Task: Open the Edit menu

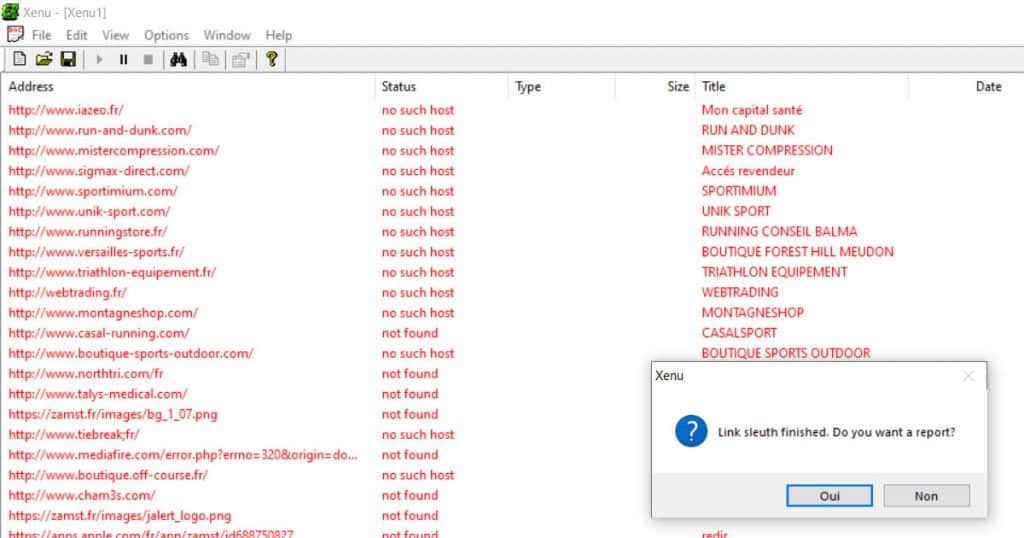Action: click(x=76, y=35)
